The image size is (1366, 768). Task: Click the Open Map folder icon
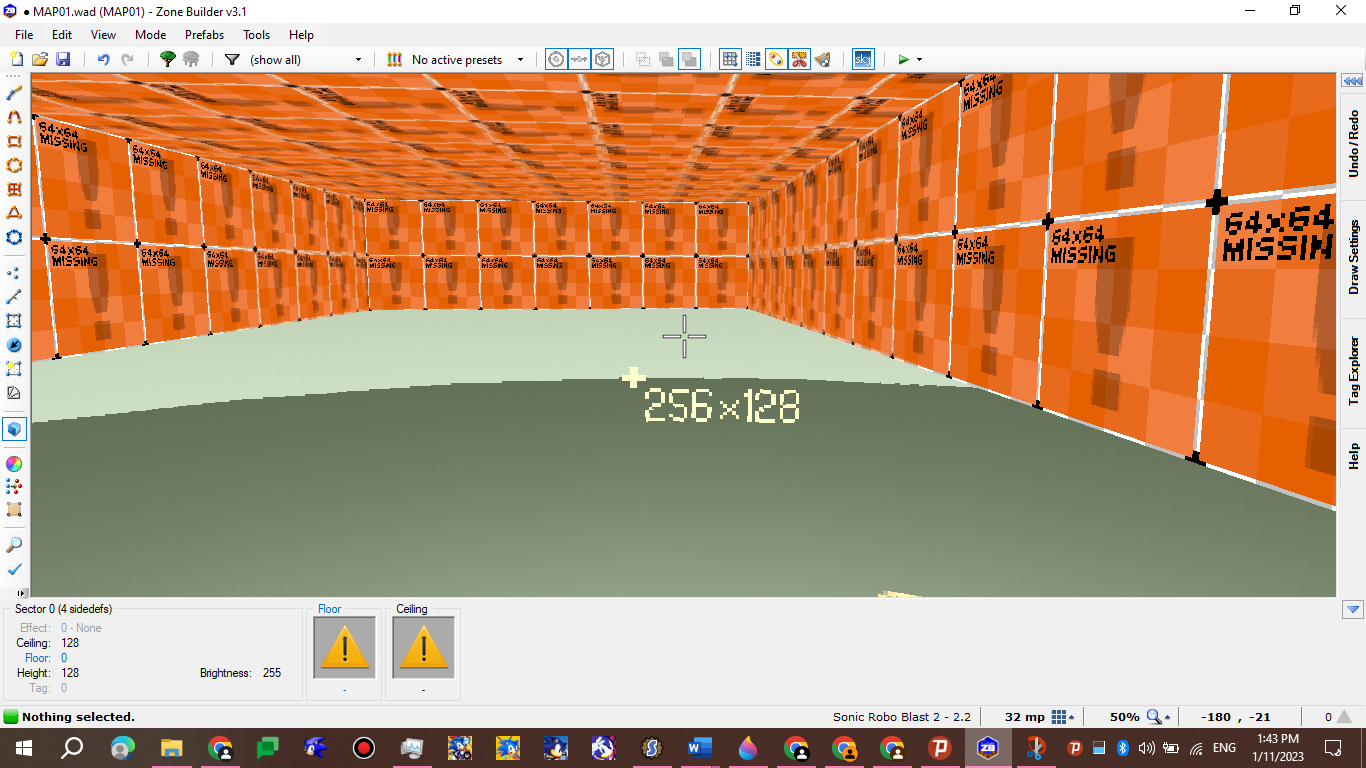pos(40,59)
